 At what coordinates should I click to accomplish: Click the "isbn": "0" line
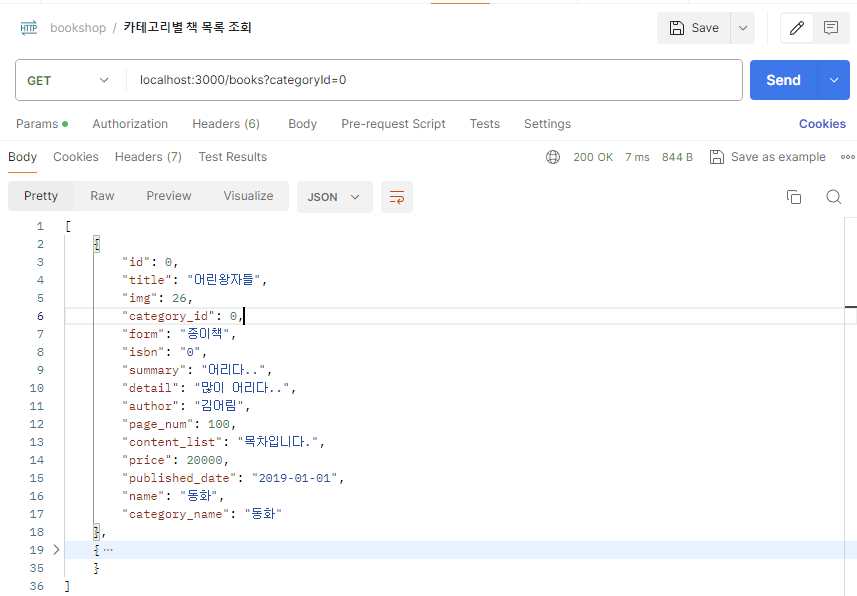pos(165,352)
